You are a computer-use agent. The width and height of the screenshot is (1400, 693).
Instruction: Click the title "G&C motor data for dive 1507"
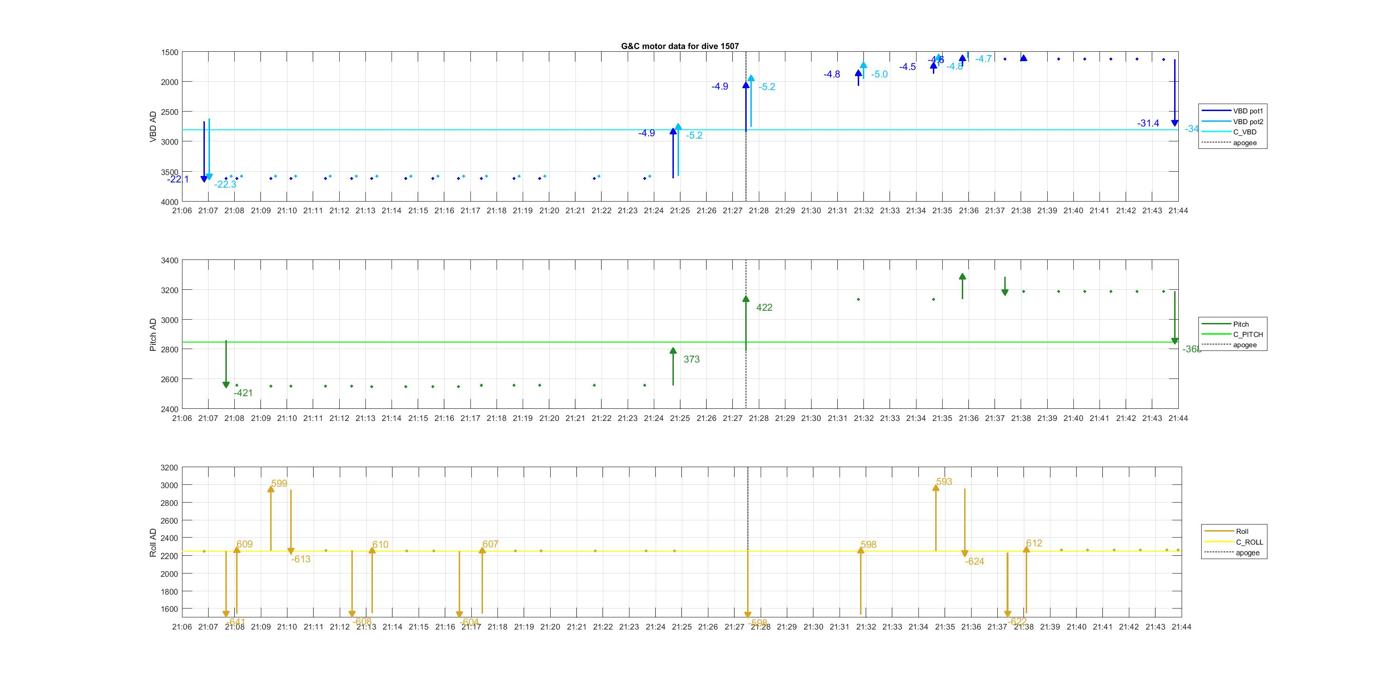click(680, 46)
